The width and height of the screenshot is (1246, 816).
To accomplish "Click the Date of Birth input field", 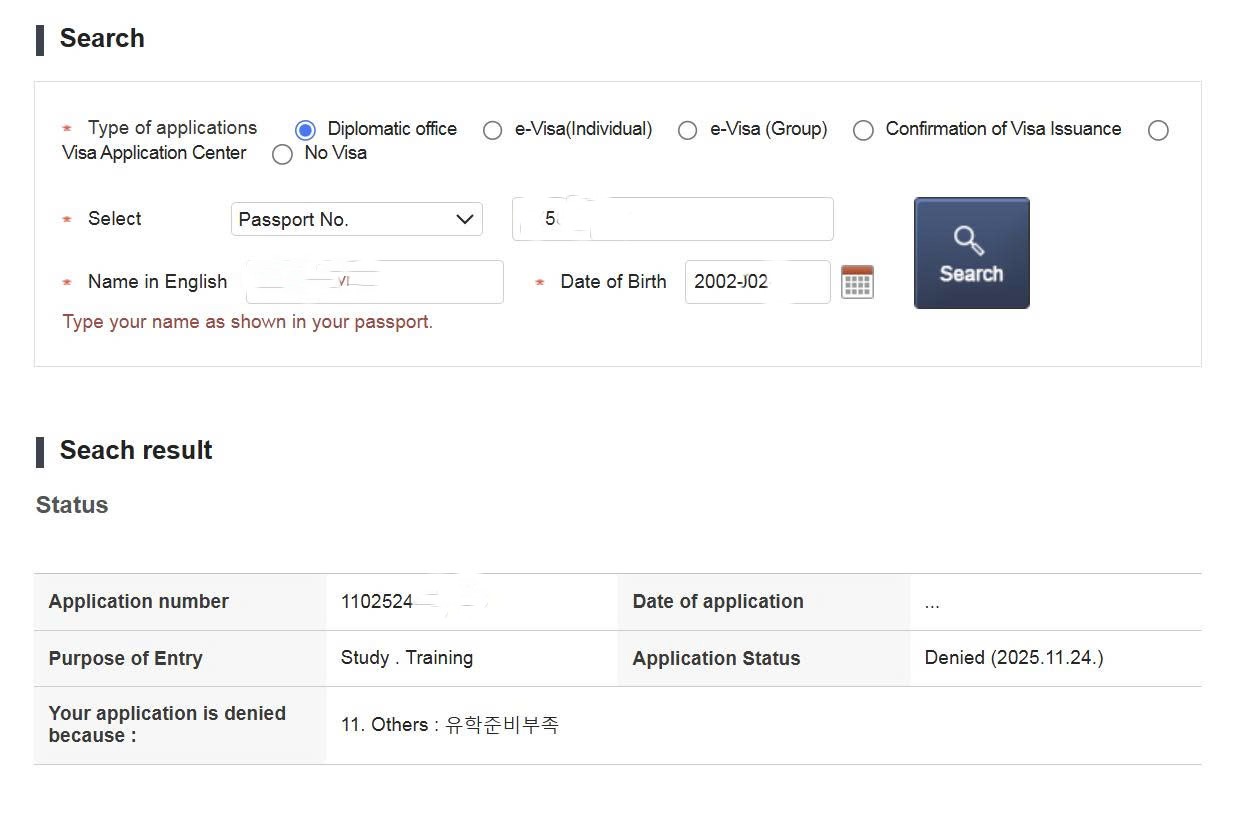I will [x=756, y=282].
